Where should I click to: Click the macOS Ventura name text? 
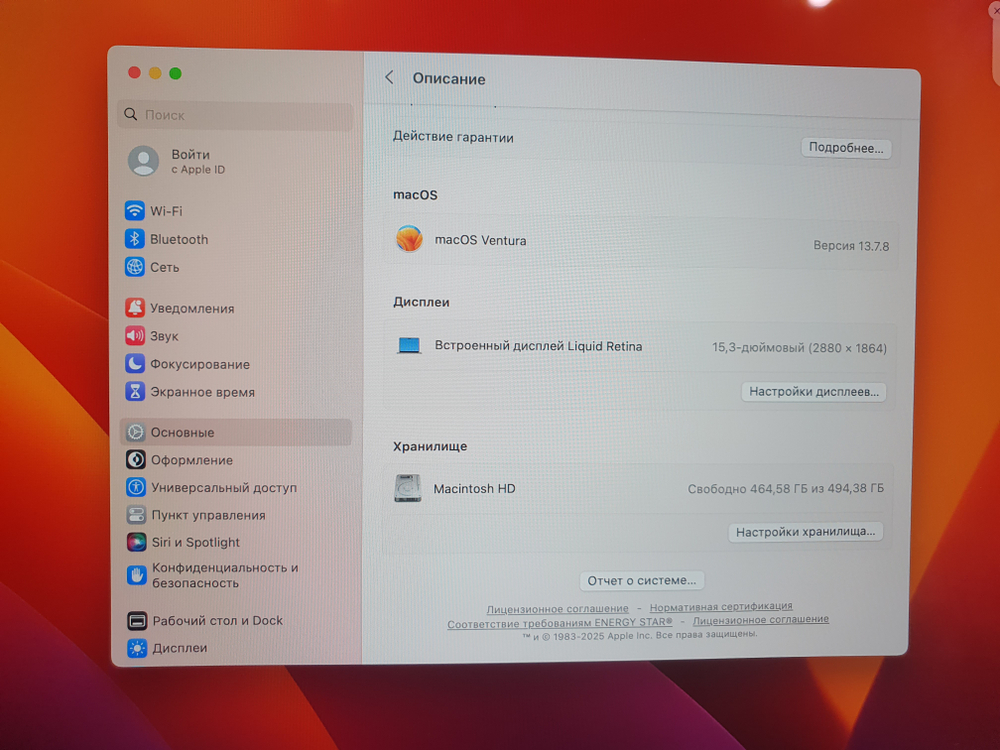(x=480, y=240)
